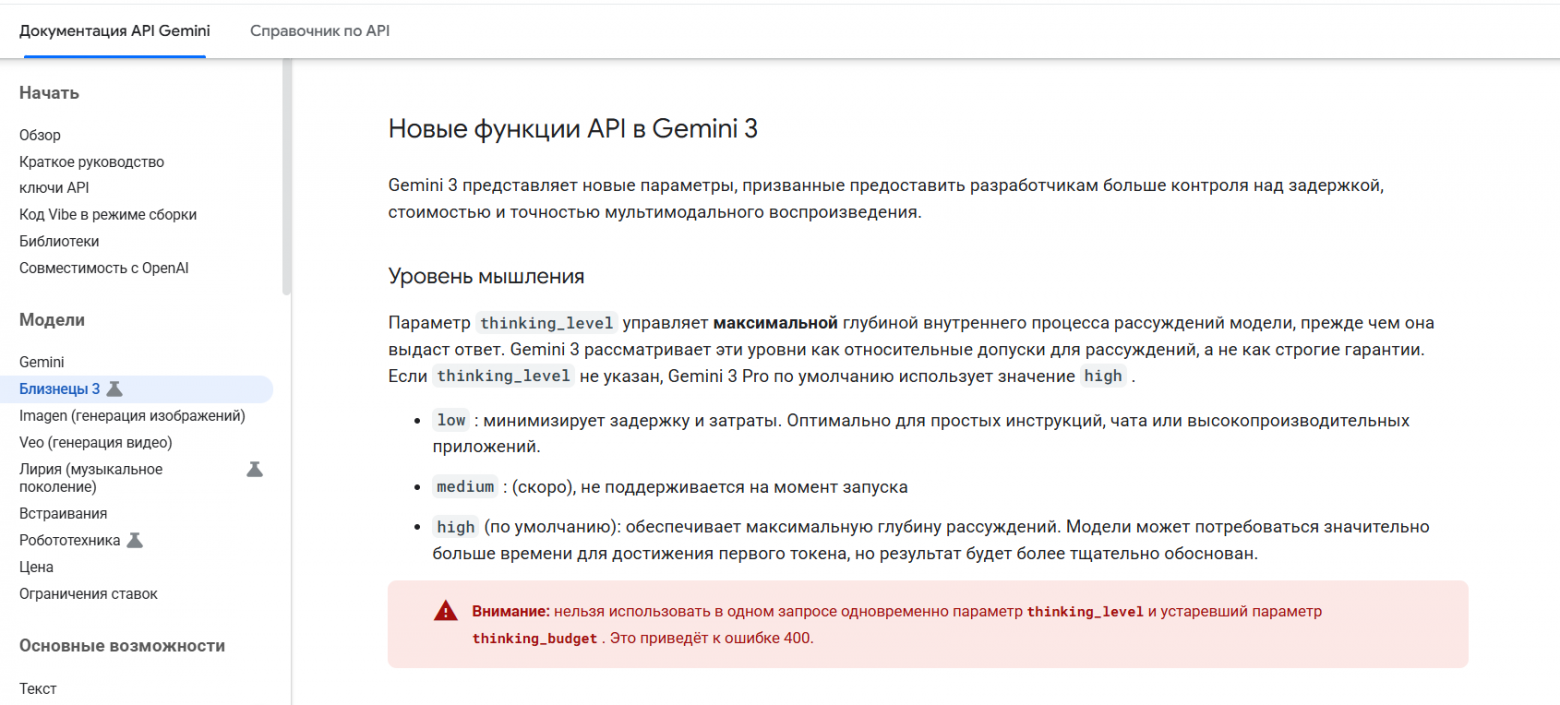The height and width of the screenshot is (705, 1560).
Task: Click the first thinking_level code term
Action: [546, 323]
